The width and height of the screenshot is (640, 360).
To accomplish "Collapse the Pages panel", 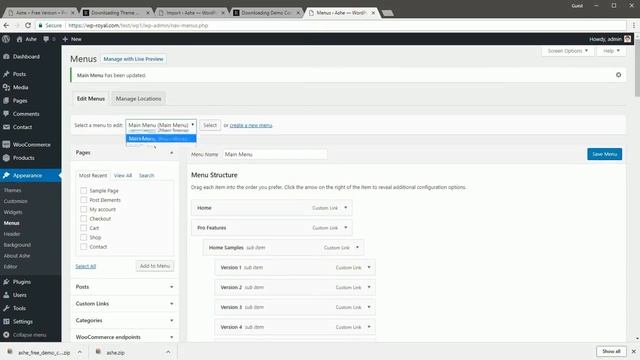I will click(x=171, y=153).
